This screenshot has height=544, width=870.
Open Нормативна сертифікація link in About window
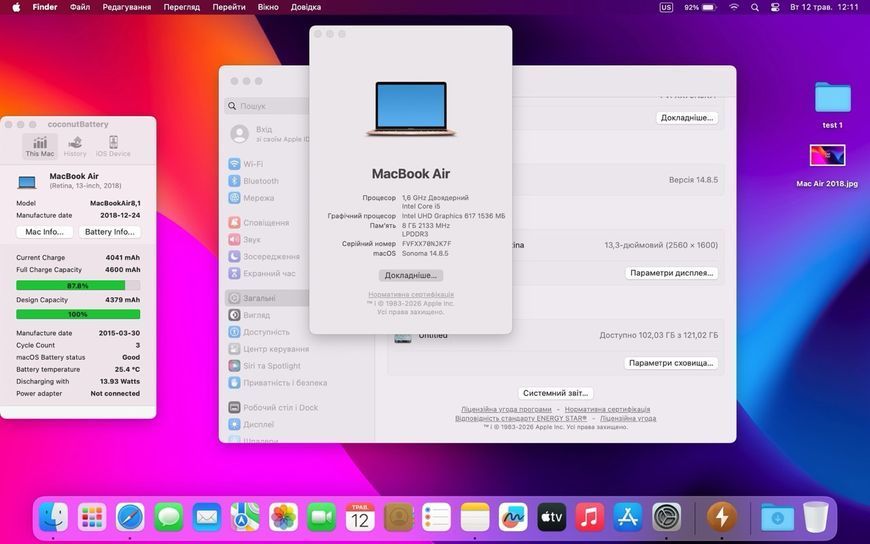click(411, 295)
